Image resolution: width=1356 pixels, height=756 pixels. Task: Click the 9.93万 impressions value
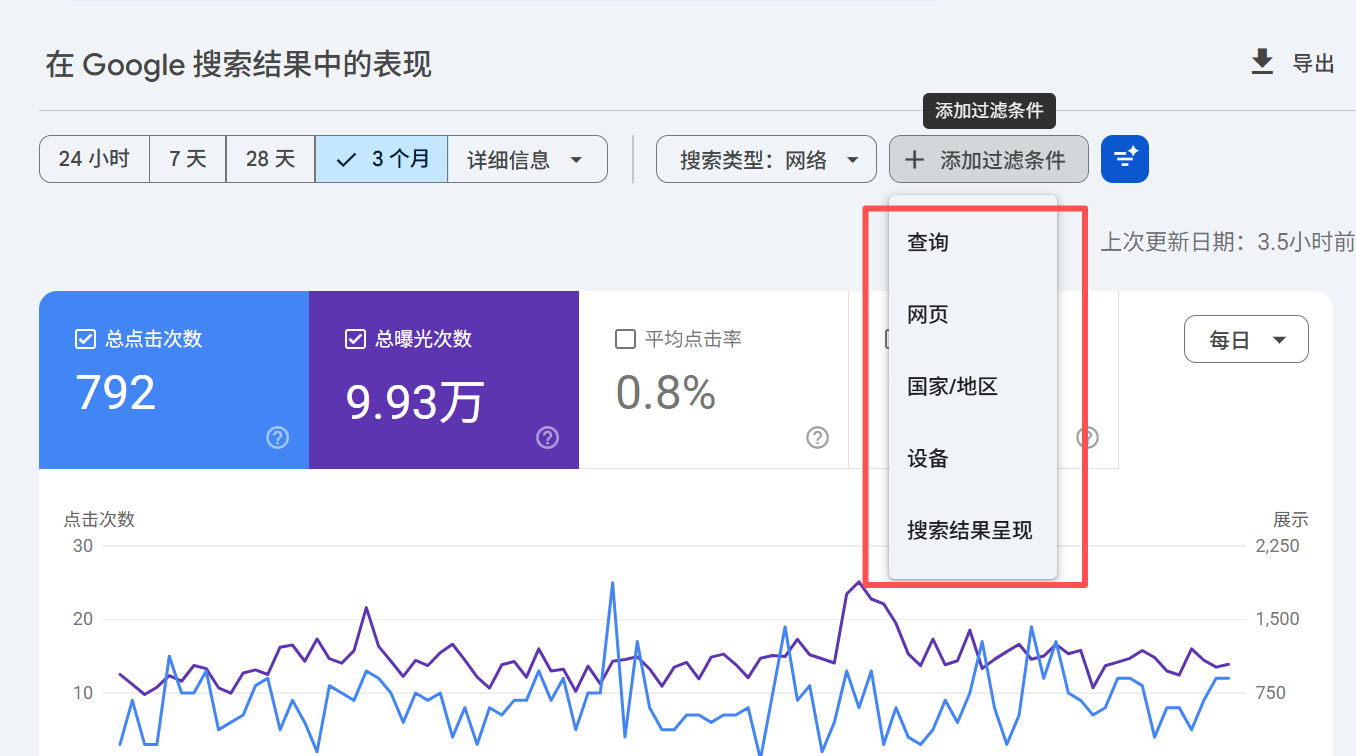(415, 402)
